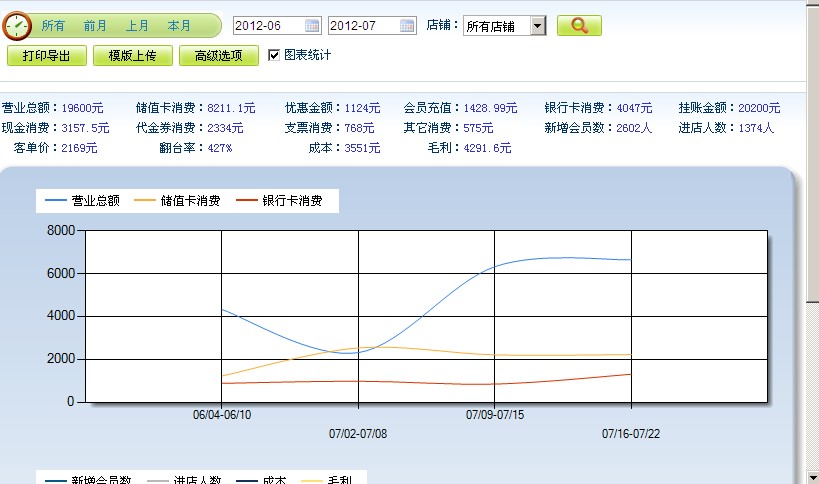The width and height of the screenshot is (819, 484).
Task: Choose the 本月 period filter
Action: pos(179,26)
